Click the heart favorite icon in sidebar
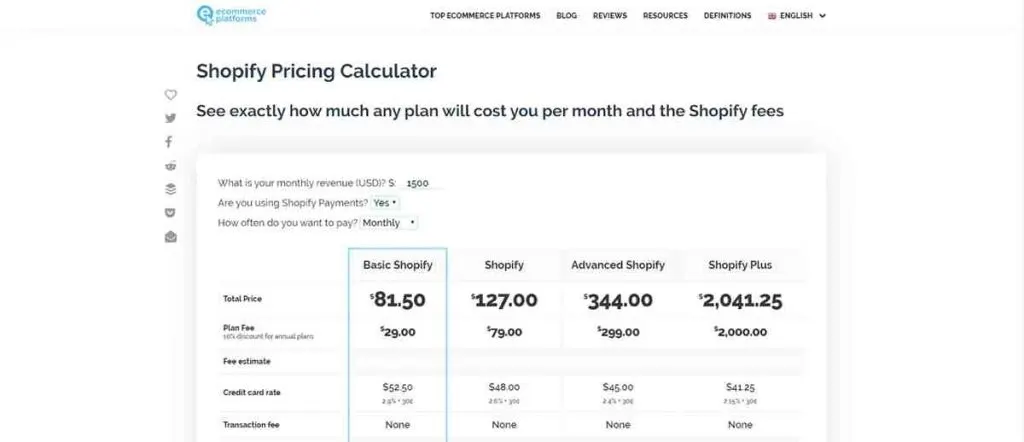This screenshot has width=1024, height=442. (170, 95)
